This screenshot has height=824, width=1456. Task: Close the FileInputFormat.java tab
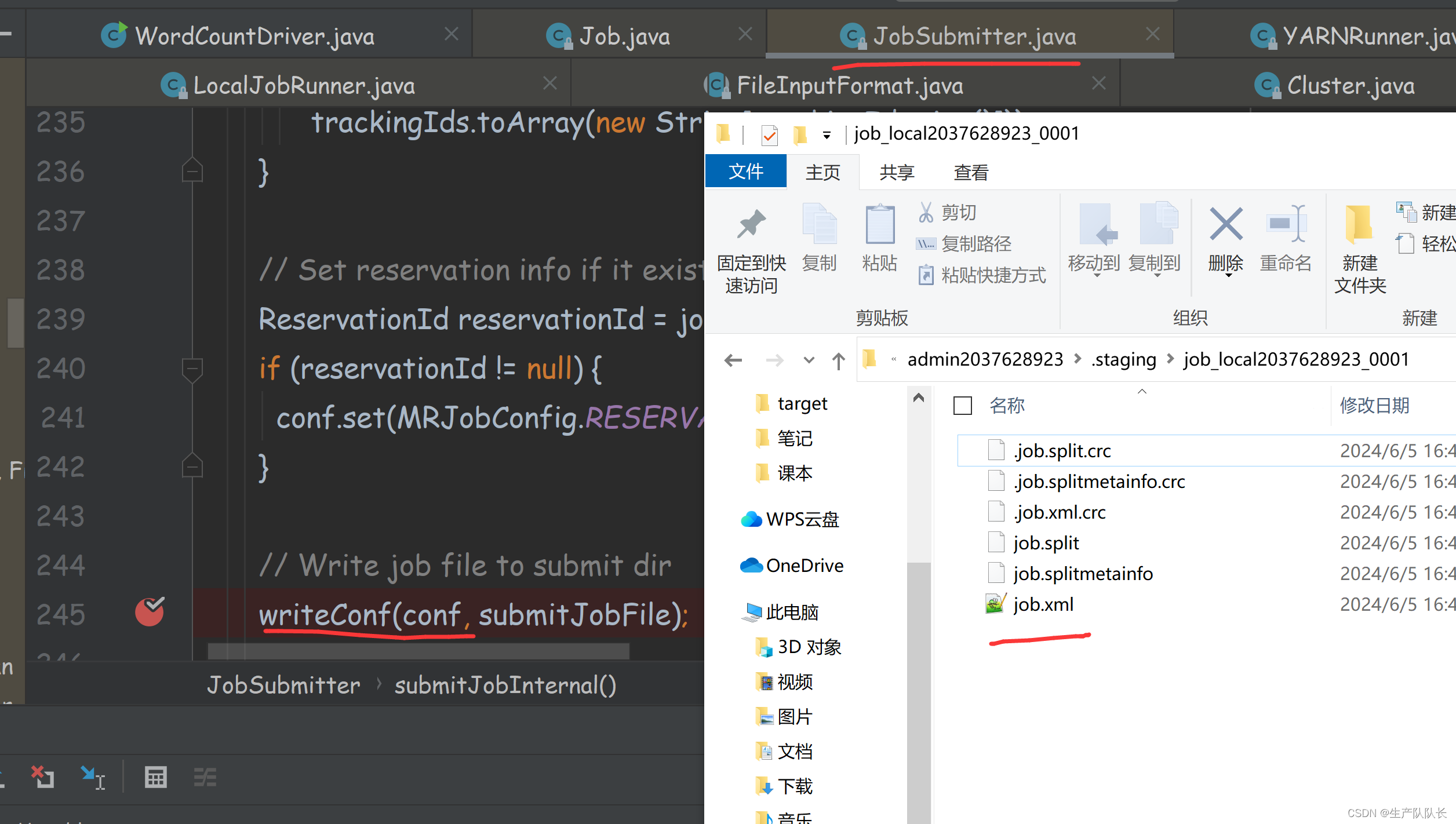pos(1098,84)
